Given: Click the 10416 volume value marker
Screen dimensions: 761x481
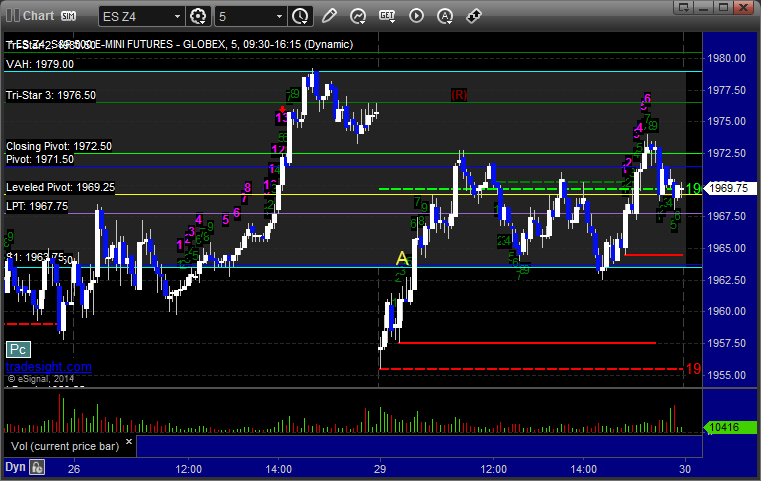Looking at the screenshot, I should point(729,427).
